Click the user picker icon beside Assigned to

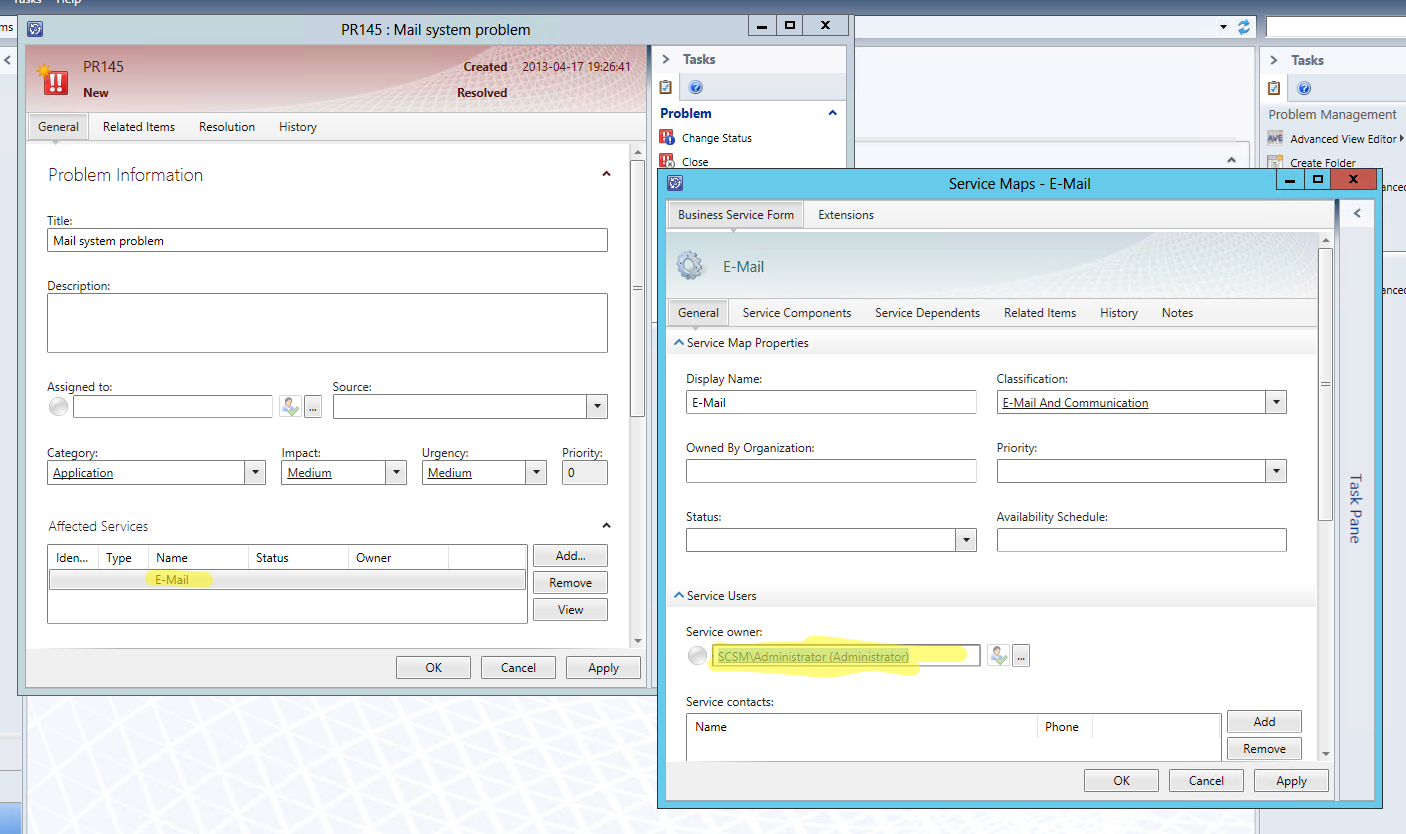(290, 406)
